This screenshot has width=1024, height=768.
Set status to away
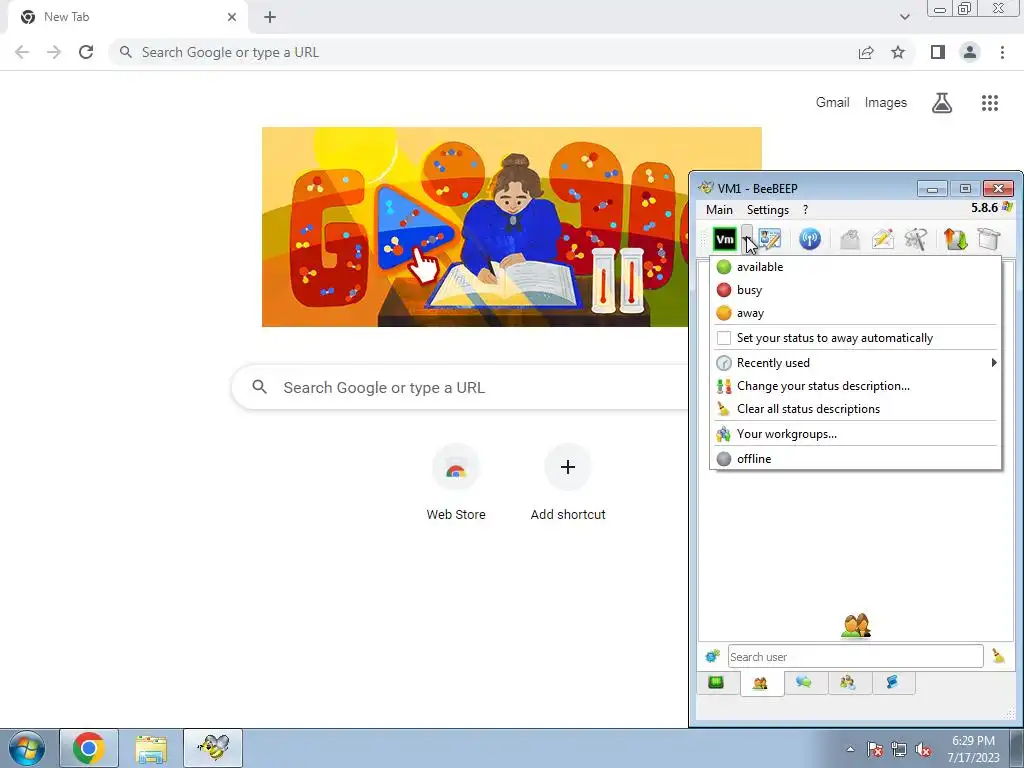click(856, 313)
